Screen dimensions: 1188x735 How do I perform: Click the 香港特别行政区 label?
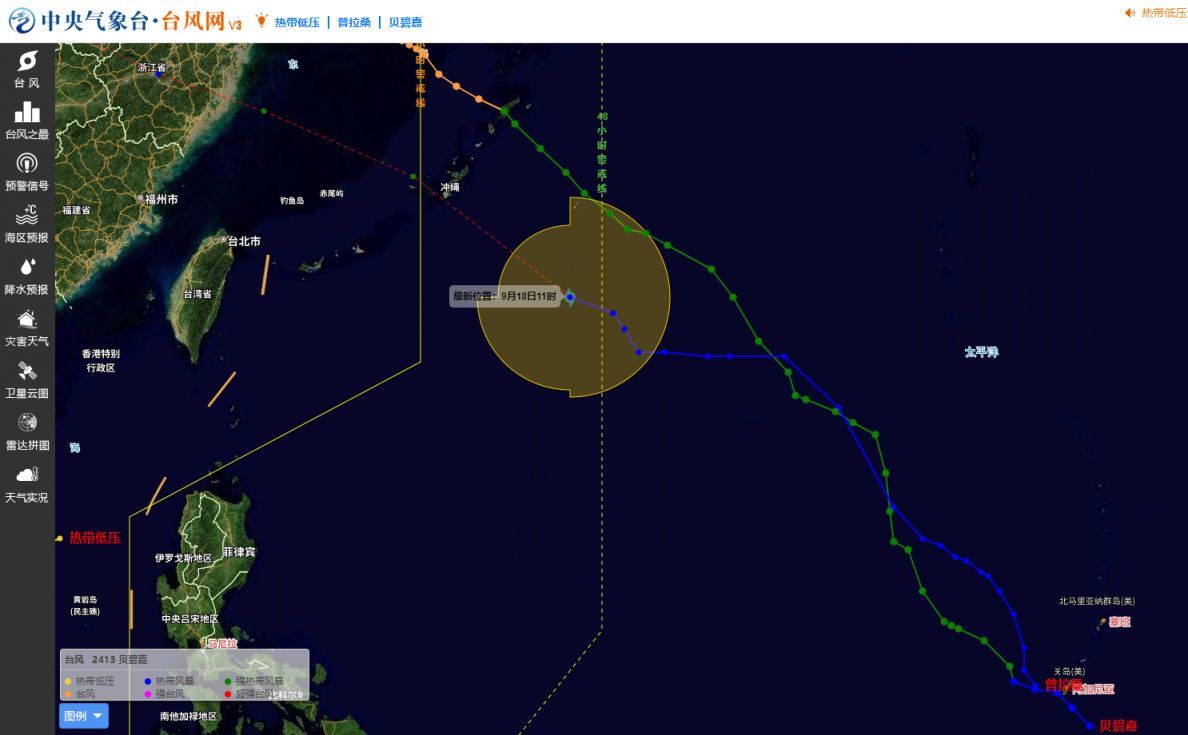tap(101, 361)
